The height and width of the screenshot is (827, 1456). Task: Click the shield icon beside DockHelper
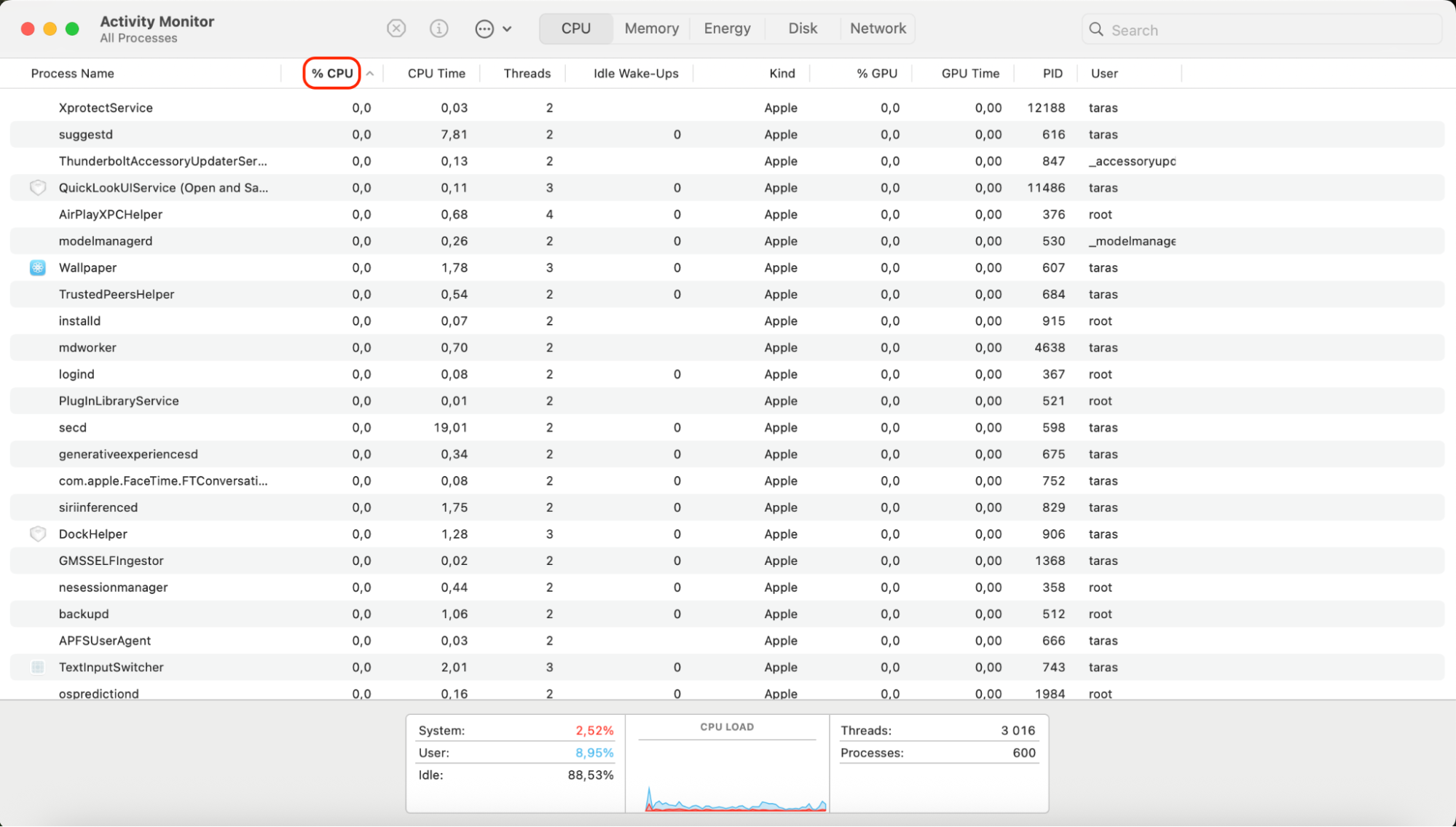pos(37,534)
